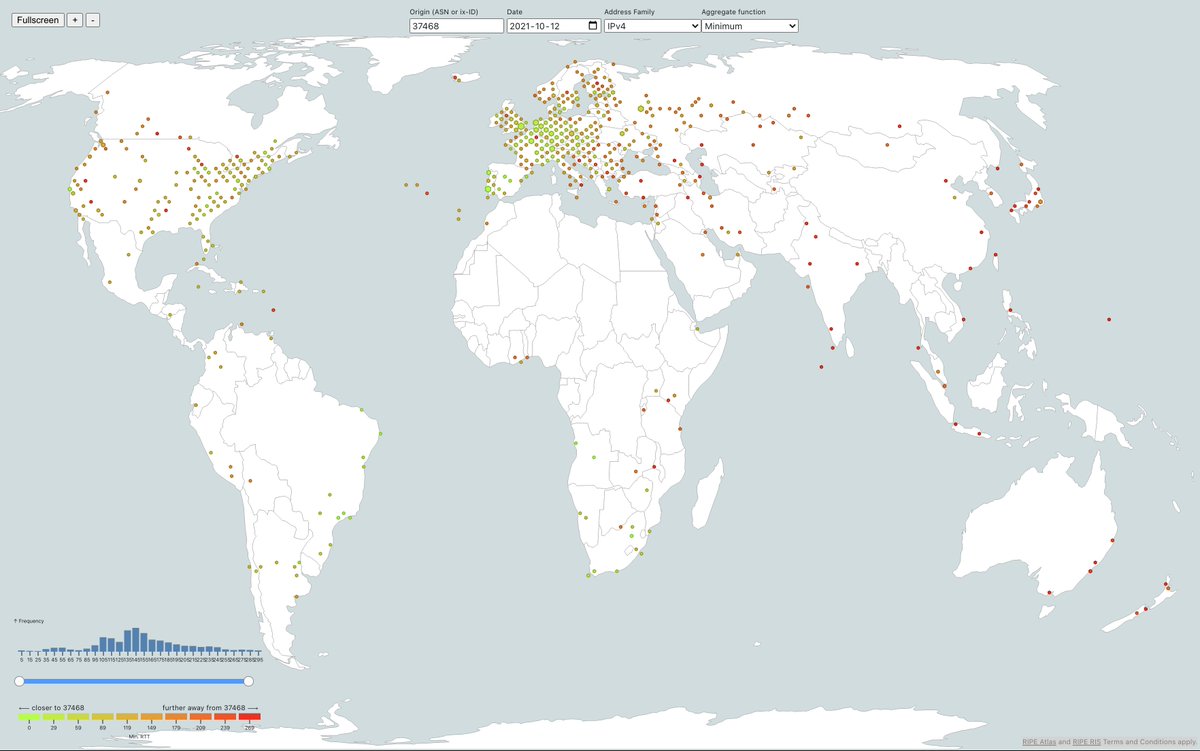Select a red probe marker near Sydney
This screenshot has height=751, width=1200.
(1095, 563)
